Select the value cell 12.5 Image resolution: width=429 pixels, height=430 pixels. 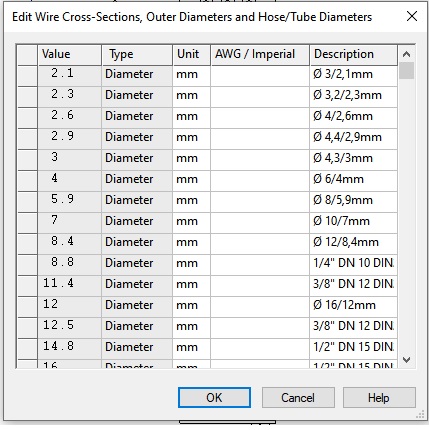[70, 328]
